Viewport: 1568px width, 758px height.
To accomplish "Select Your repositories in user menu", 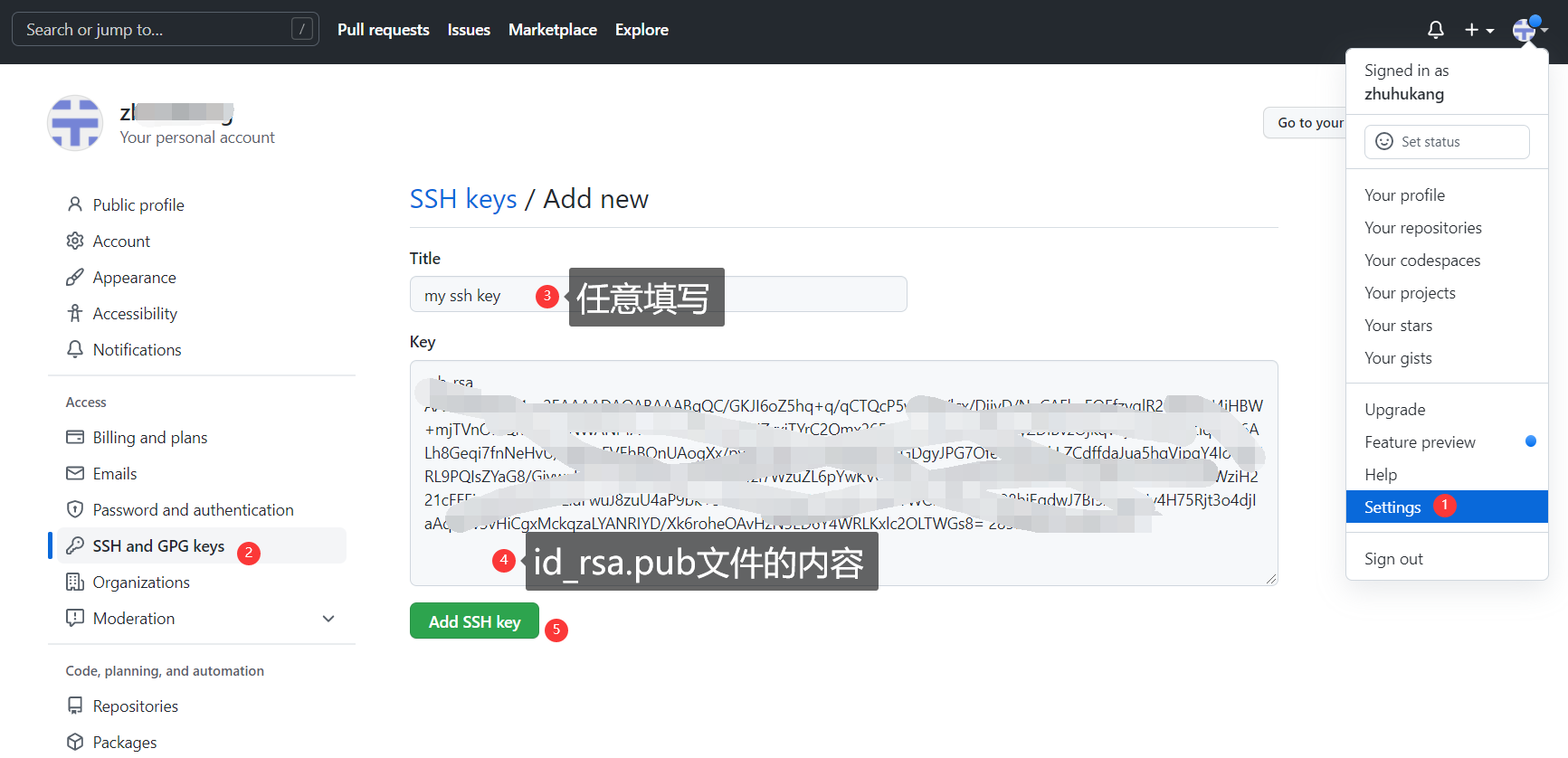I will 1447,227.
